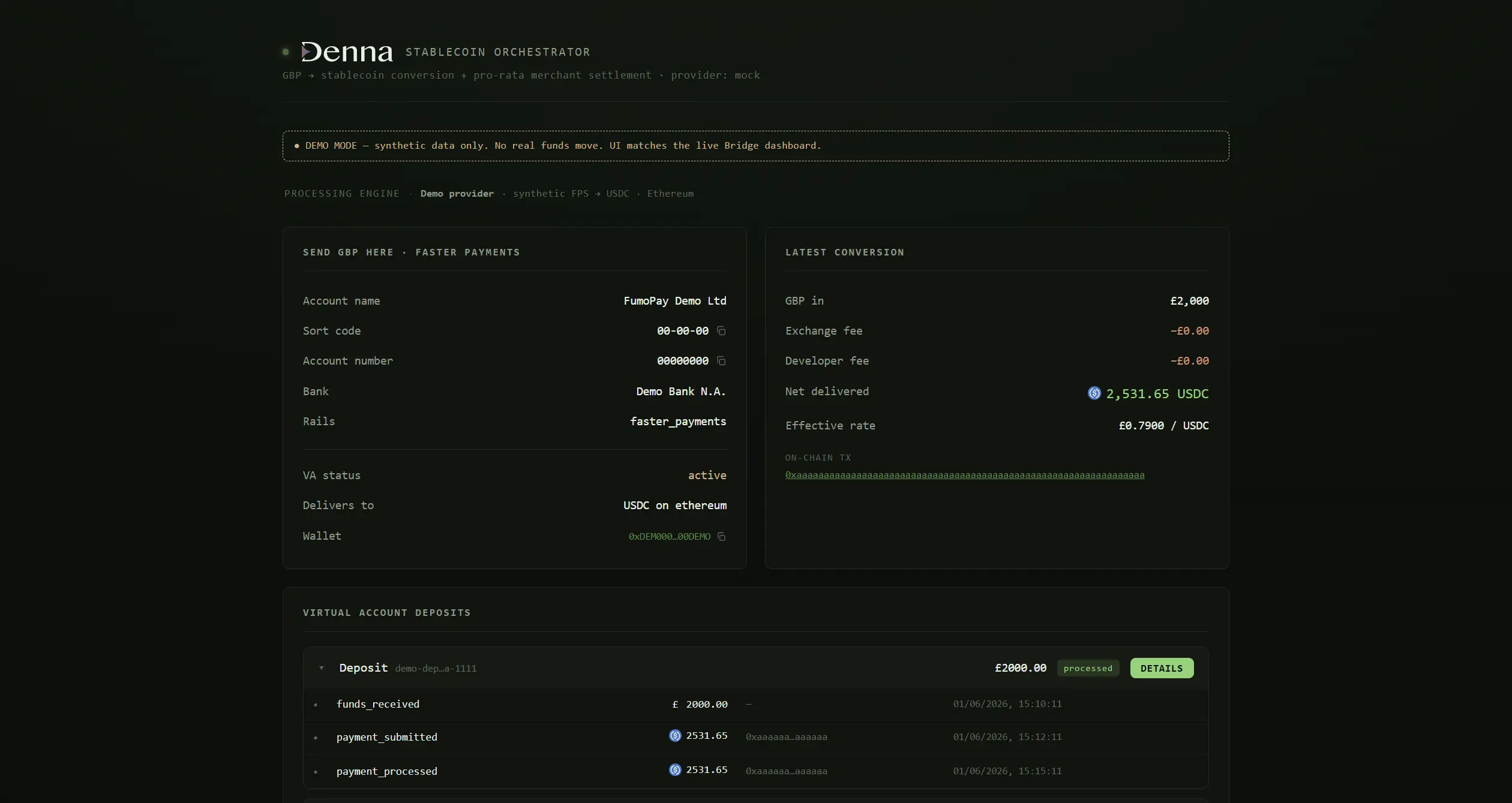Viewport: 1512px width, 803px height.
Task: Click the VA status value active
Action: click(x=707, y=476)
